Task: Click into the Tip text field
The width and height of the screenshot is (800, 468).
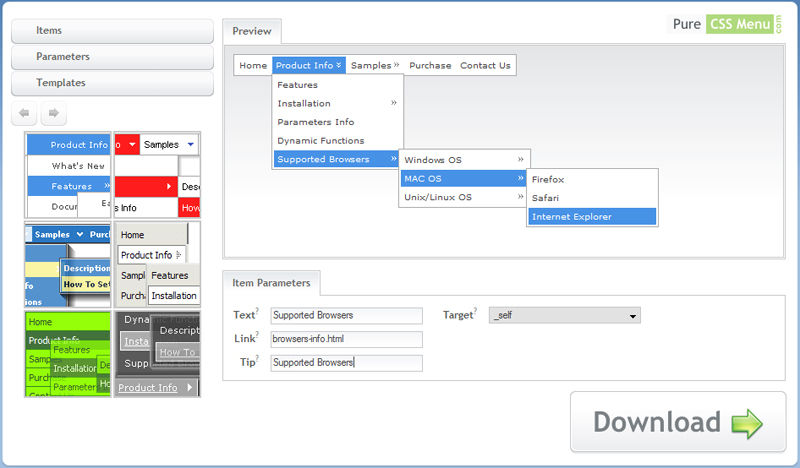Action: (346, 363)
